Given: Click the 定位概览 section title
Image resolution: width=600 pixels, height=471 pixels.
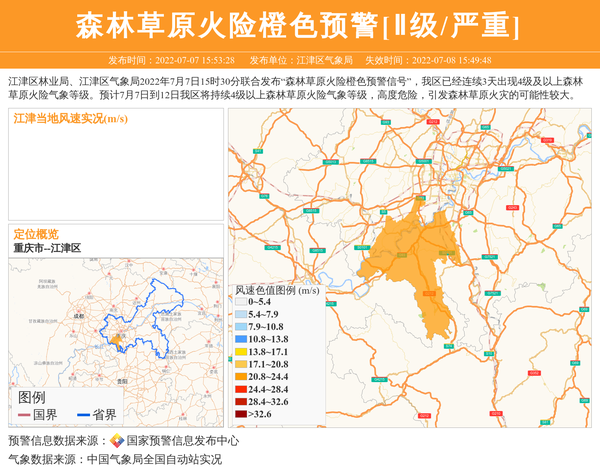Looking at the screenshot, I should click(x=36, y=234).
